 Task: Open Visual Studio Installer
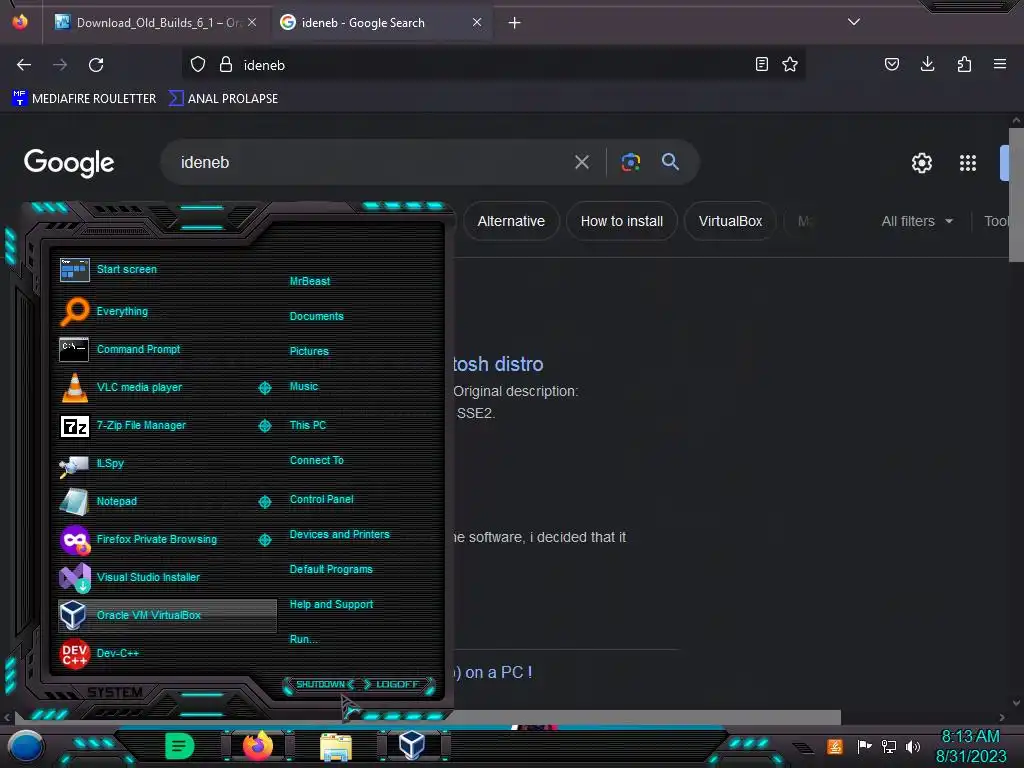148,577
